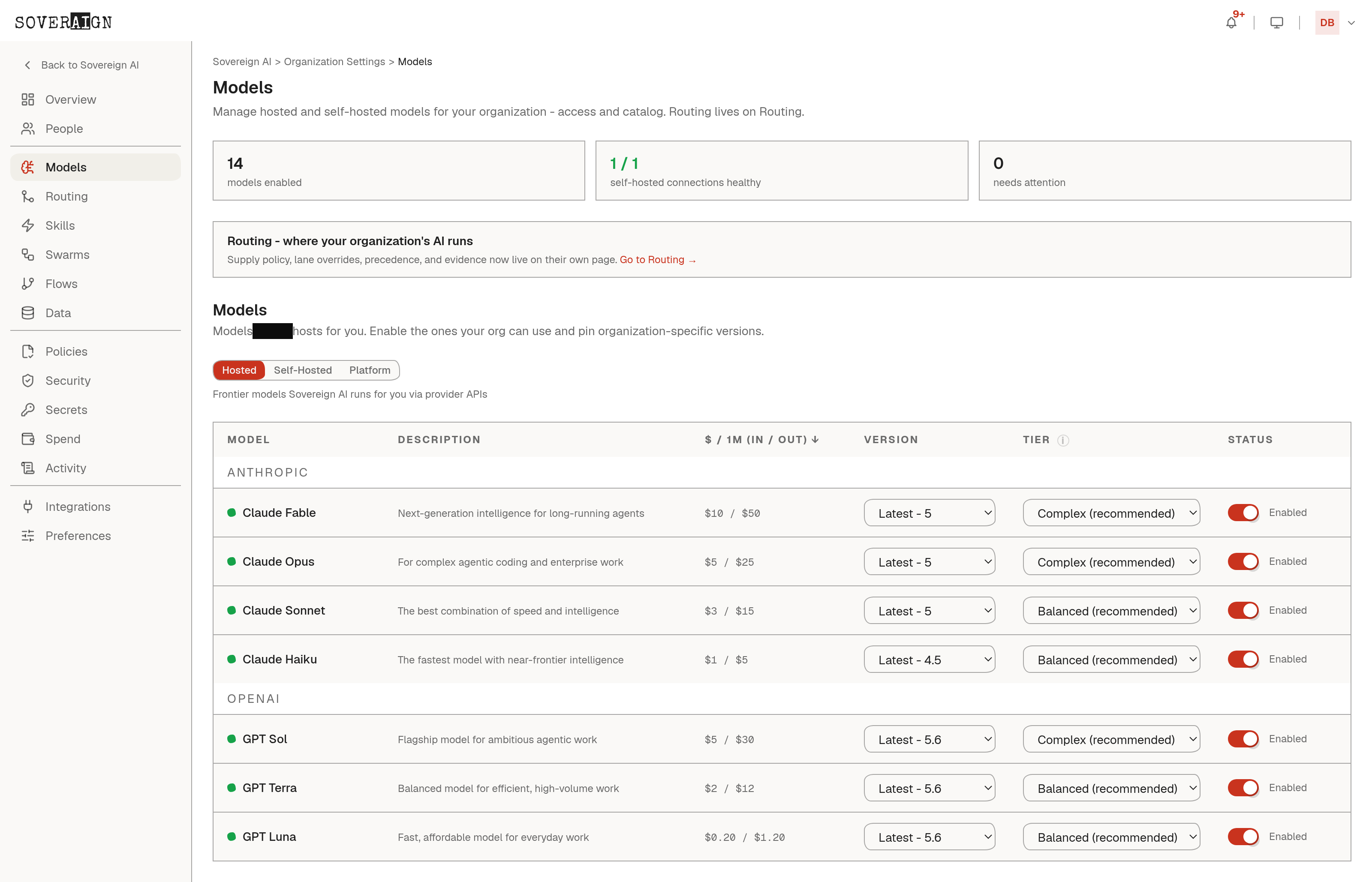Disable the GPT Sol toggle
The height and width of the screenshot is (882, 1372).
pyautogui.click(x=1243, y=739)
